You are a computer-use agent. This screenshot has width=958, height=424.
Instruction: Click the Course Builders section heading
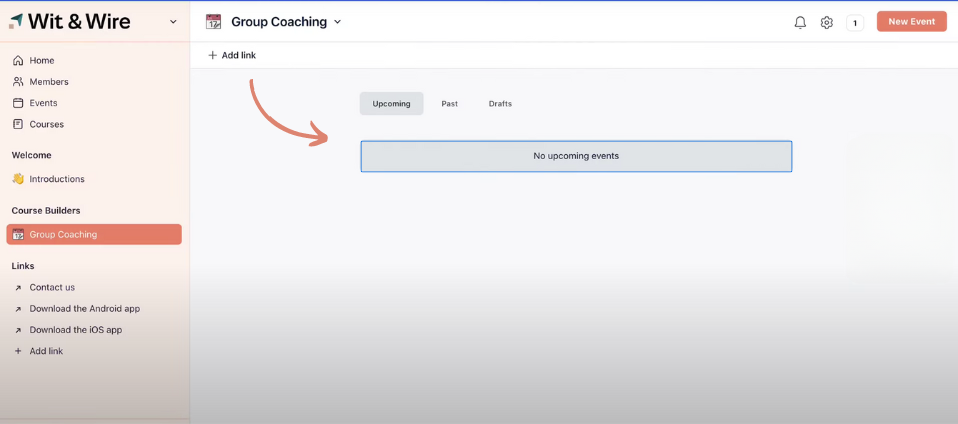[x=46, y=211]
